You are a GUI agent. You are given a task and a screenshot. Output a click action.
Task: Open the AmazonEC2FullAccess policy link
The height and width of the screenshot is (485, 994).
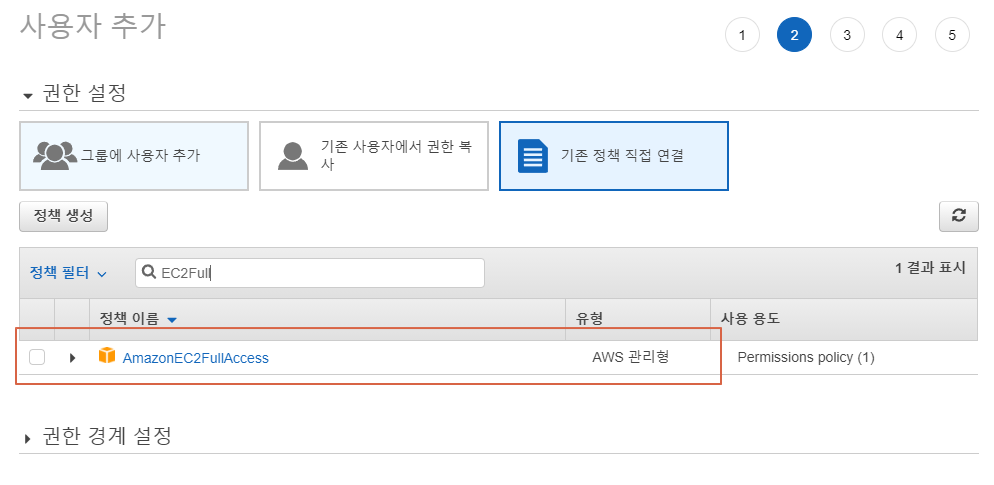[195, 358]
